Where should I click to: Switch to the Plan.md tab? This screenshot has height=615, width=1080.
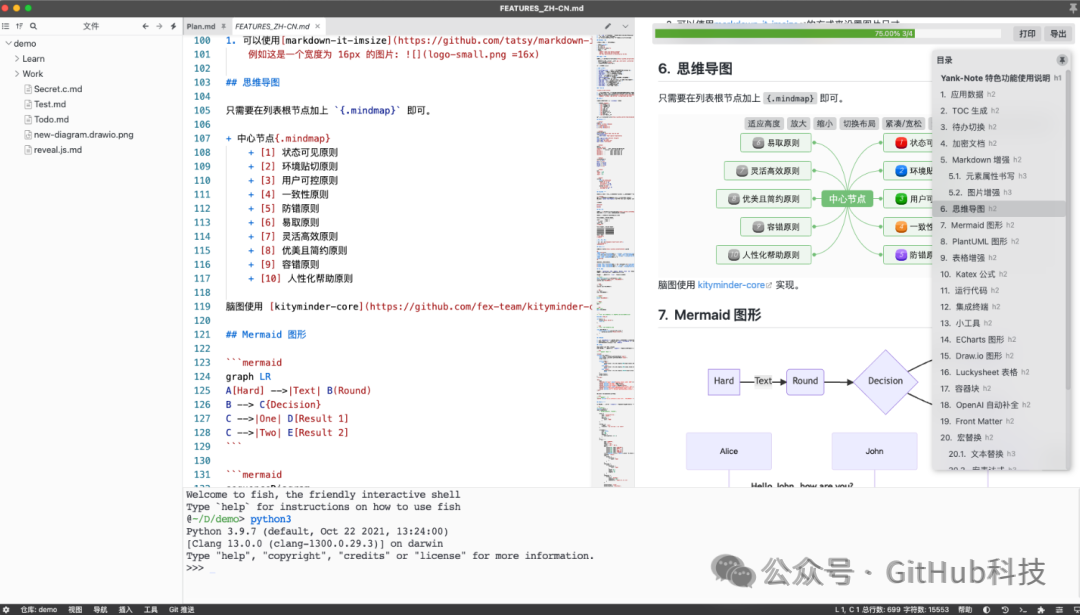tap(201, 26)
